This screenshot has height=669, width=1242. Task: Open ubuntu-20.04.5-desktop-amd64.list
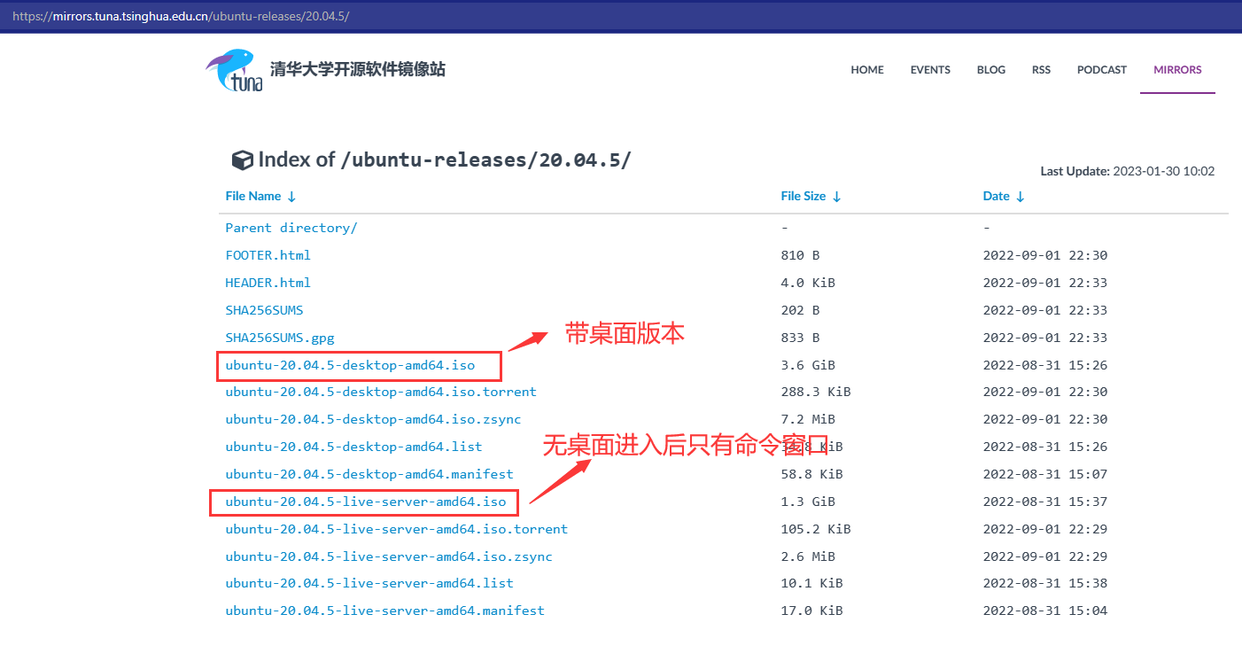pyautogui.click(x=354, y=447)
